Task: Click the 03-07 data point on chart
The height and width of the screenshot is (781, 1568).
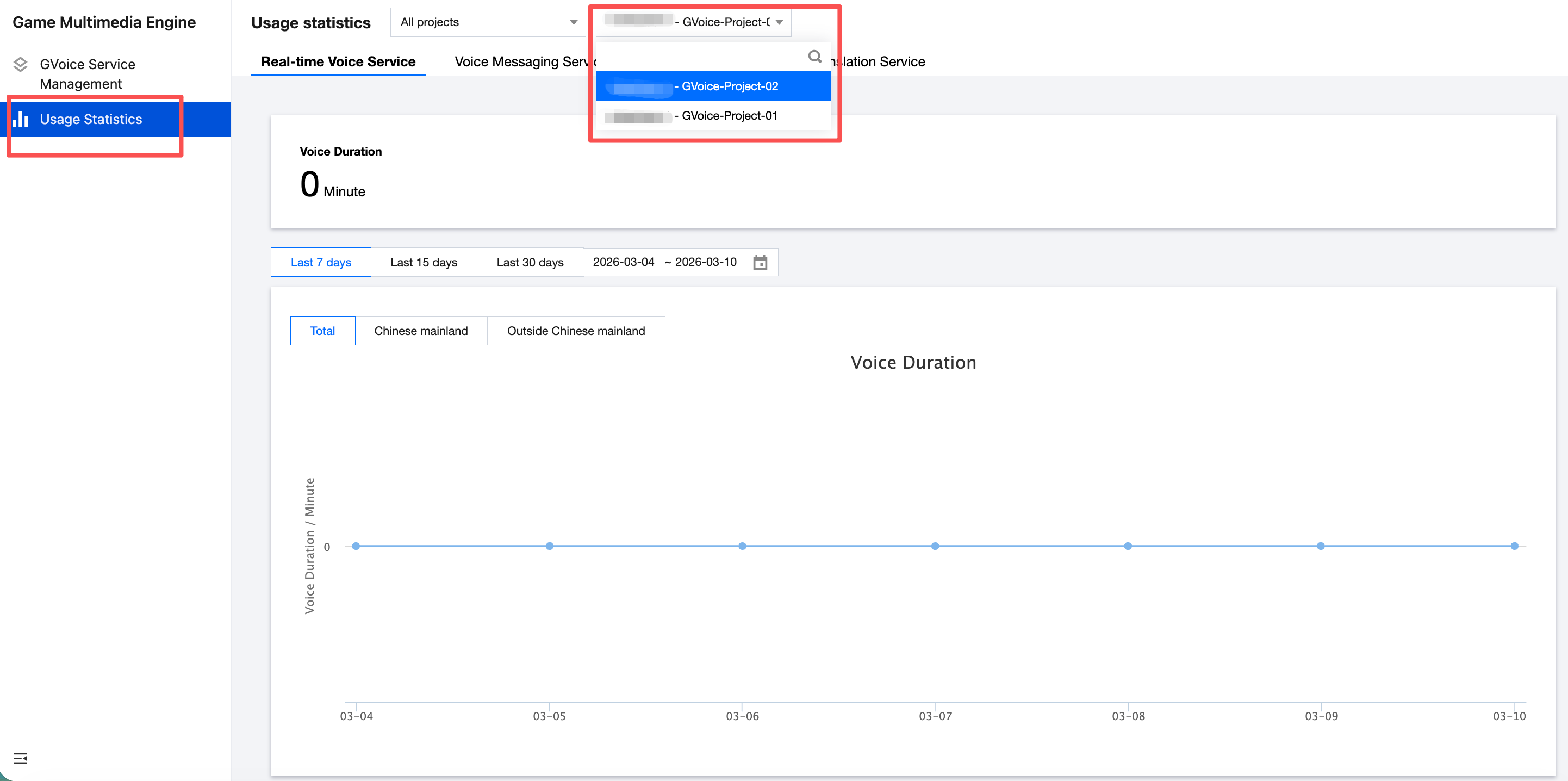Action: click(x=935, y=546)
